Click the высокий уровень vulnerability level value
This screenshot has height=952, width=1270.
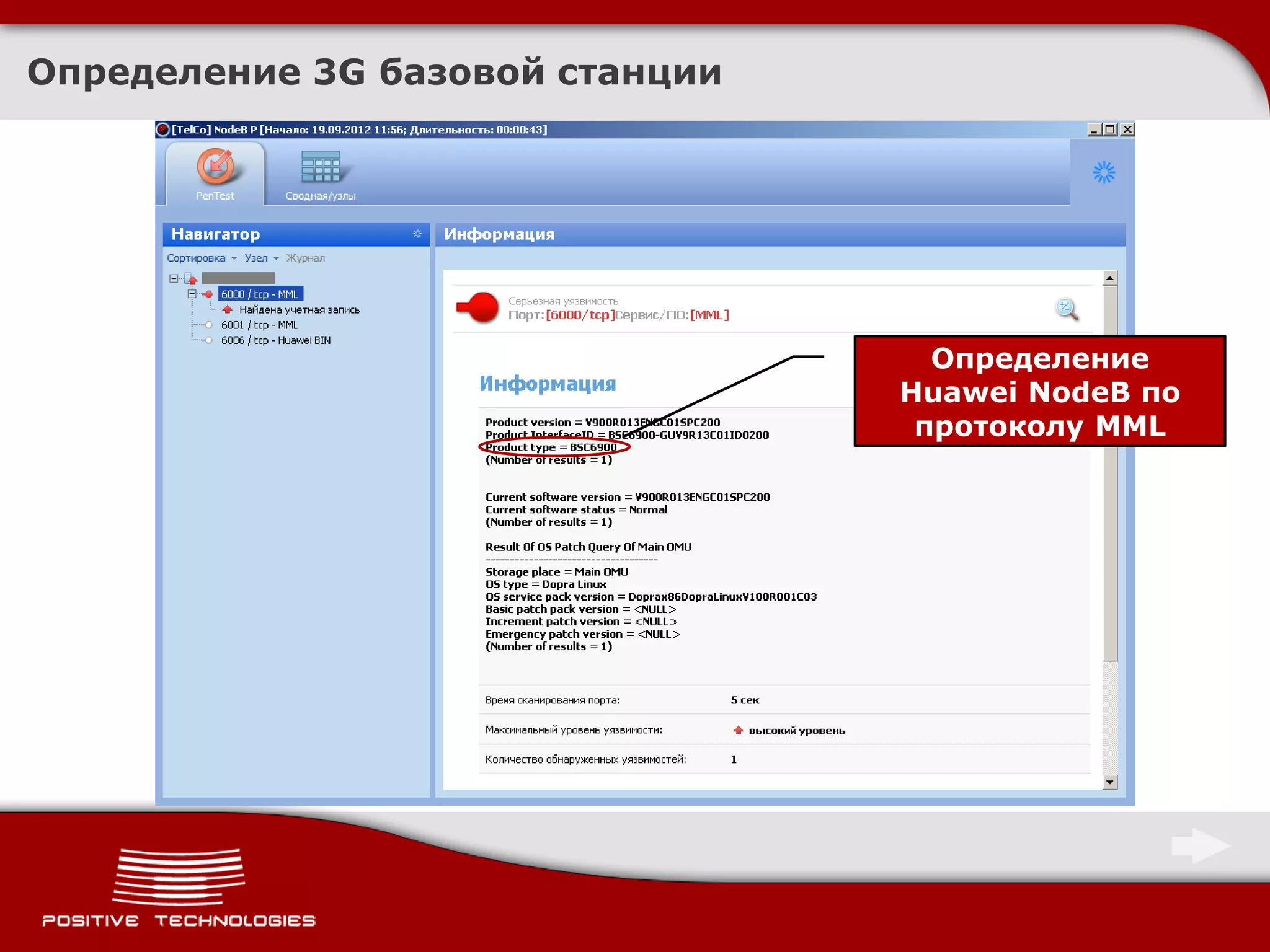point(797,730)
